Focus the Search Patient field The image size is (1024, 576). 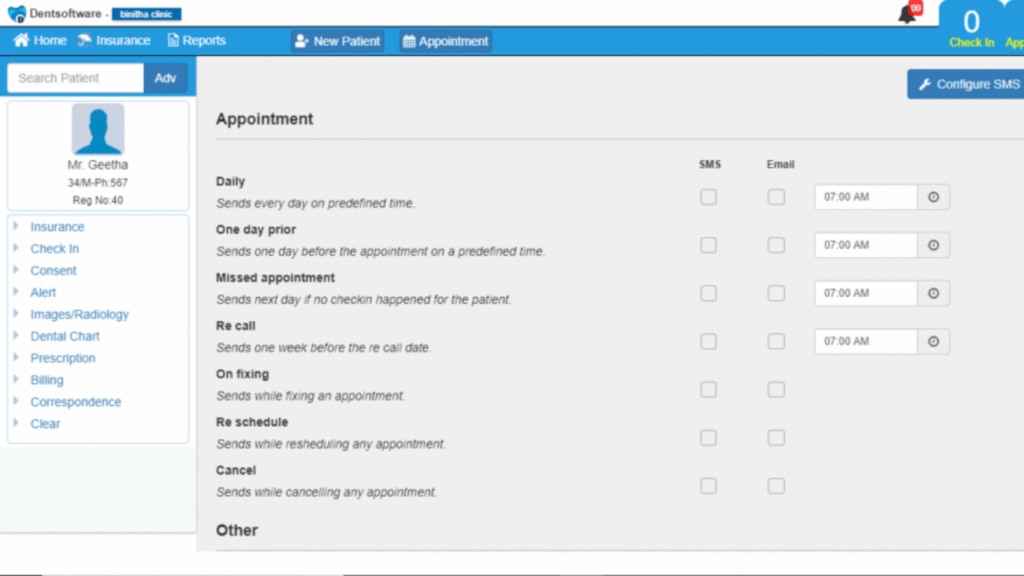click(76, 78)
